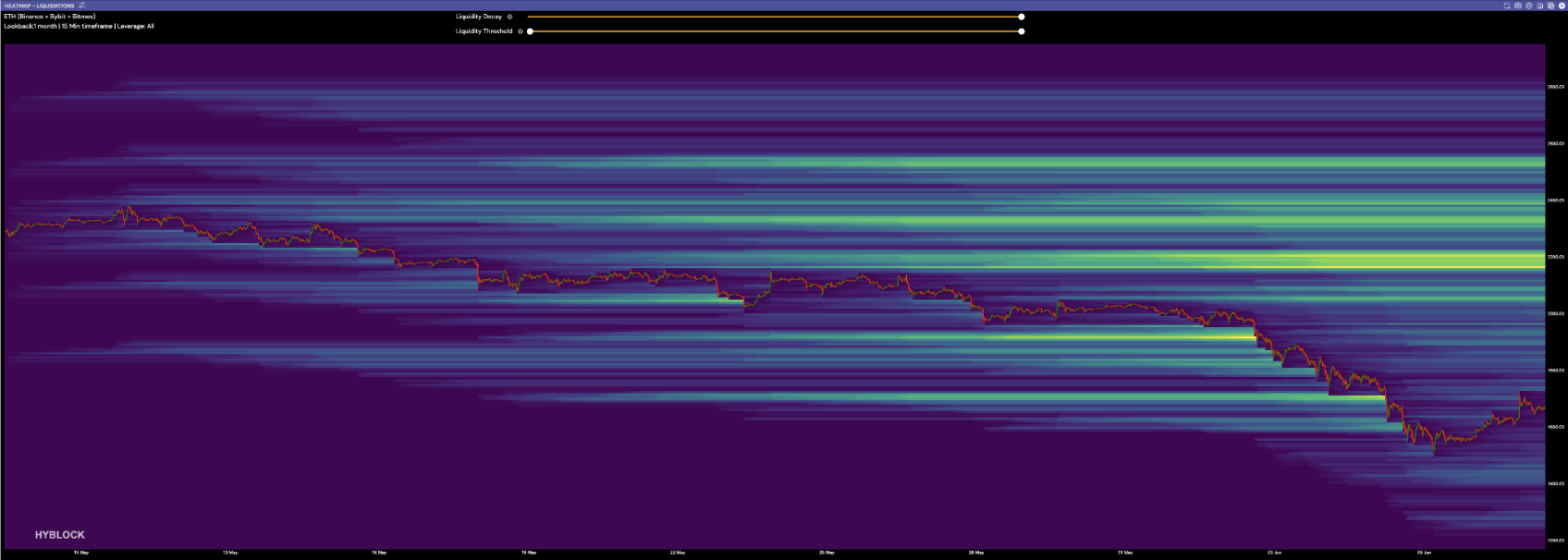Click the "Heatmap – Liquidations" panel title
This screenshot has height=560, width=1568.
[39, 6]
